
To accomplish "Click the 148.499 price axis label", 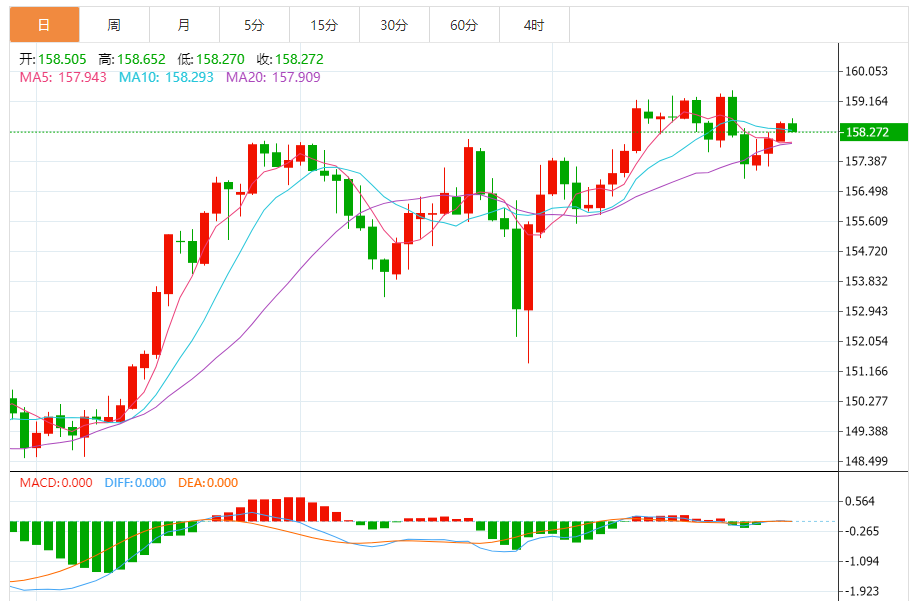I will pyautogui.click(x=867, y=461).
